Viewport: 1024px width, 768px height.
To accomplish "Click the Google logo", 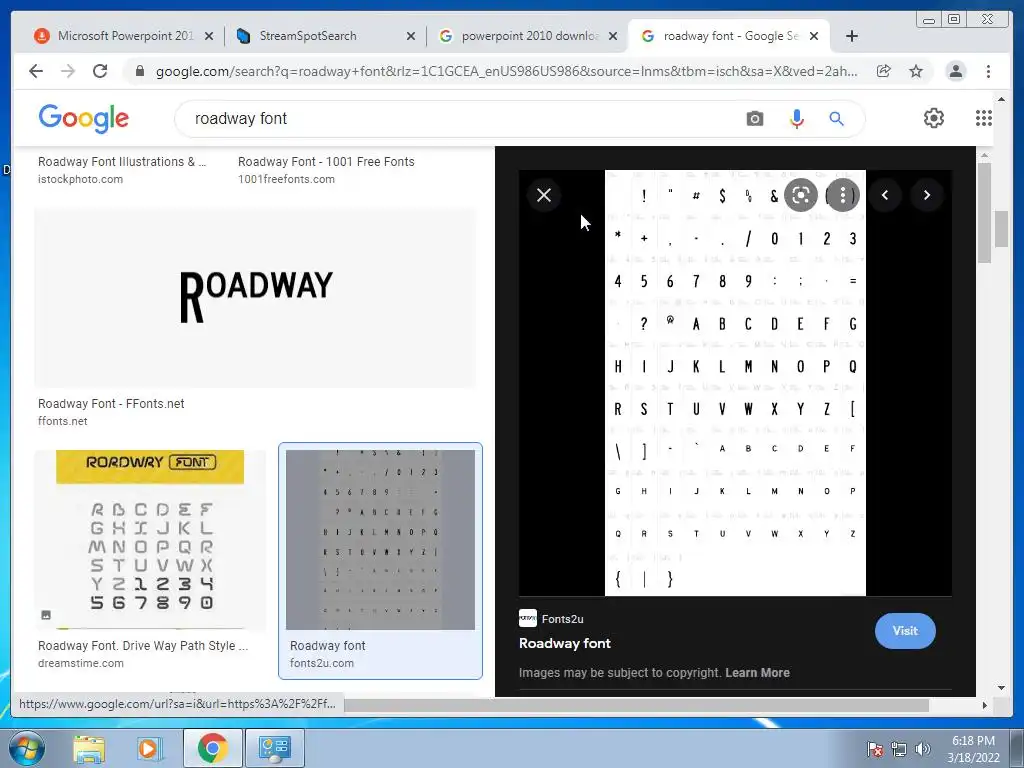I will pos(84,118).
